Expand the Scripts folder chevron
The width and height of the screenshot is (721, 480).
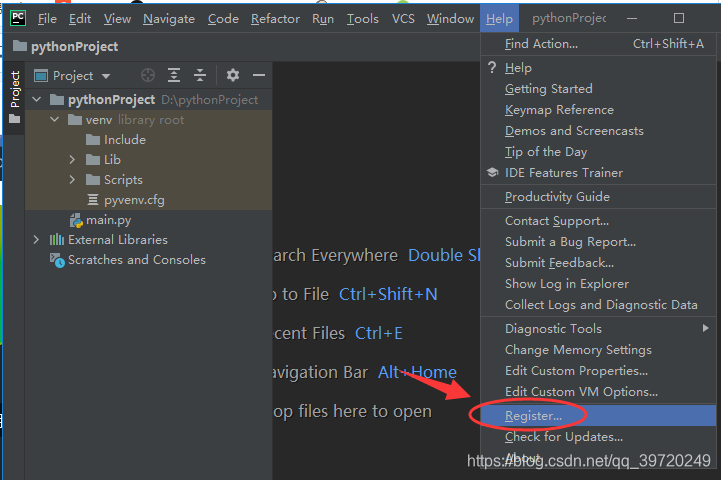point(72,179)
